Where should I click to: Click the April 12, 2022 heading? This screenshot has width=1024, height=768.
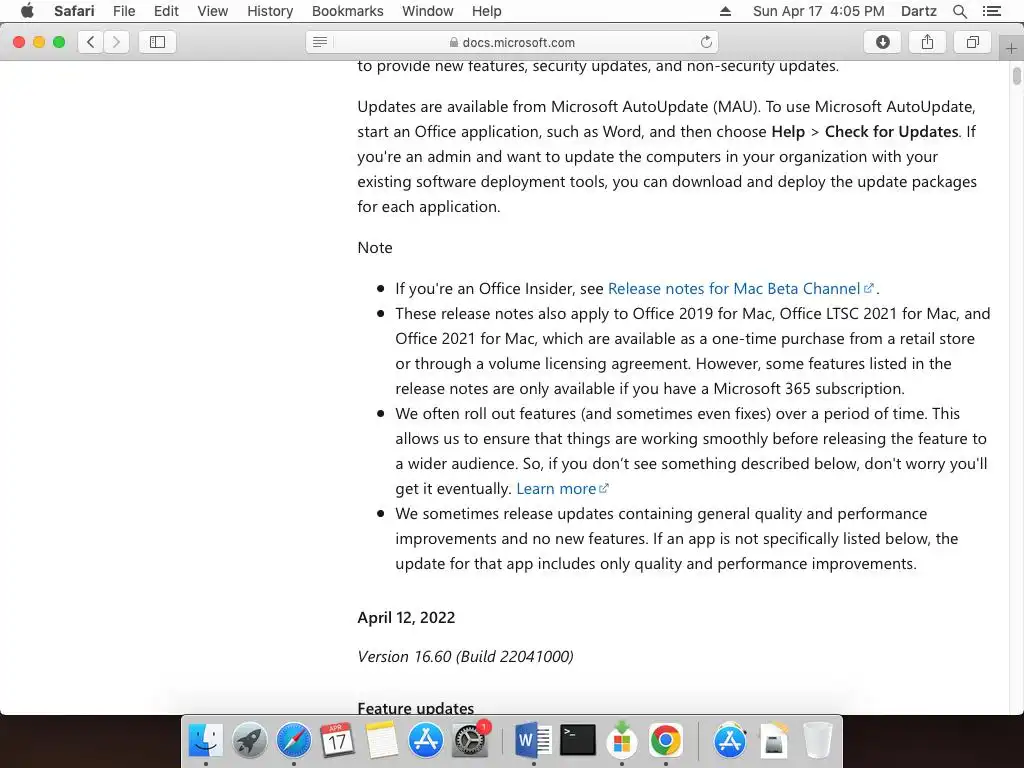[406, 618]
